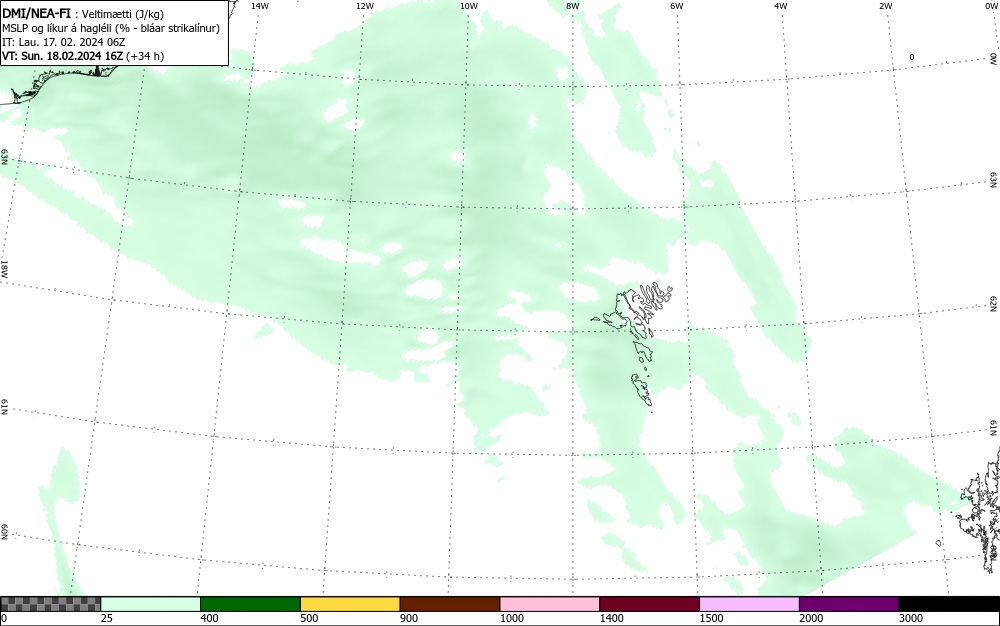Click the black above-3000 legend swatch

[949, 604]
